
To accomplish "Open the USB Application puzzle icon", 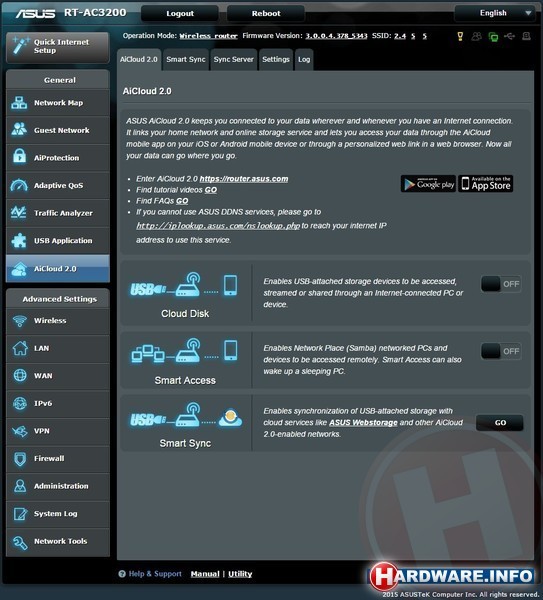I will click(x=19, y=240).
